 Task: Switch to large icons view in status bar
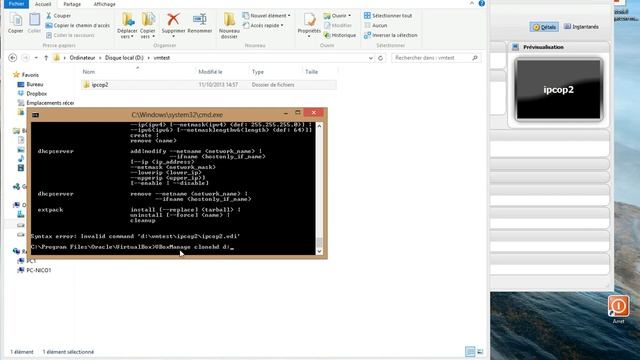tap(480, 351)
